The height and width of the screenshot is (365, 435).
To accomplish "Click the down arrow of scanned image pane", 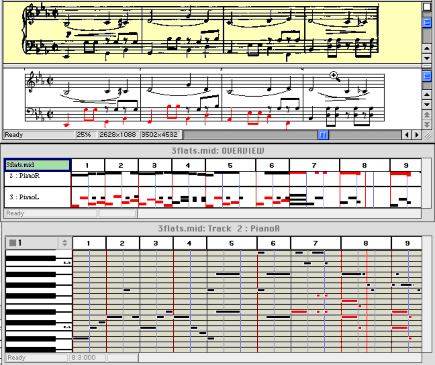I will click(x=427, y=58).
